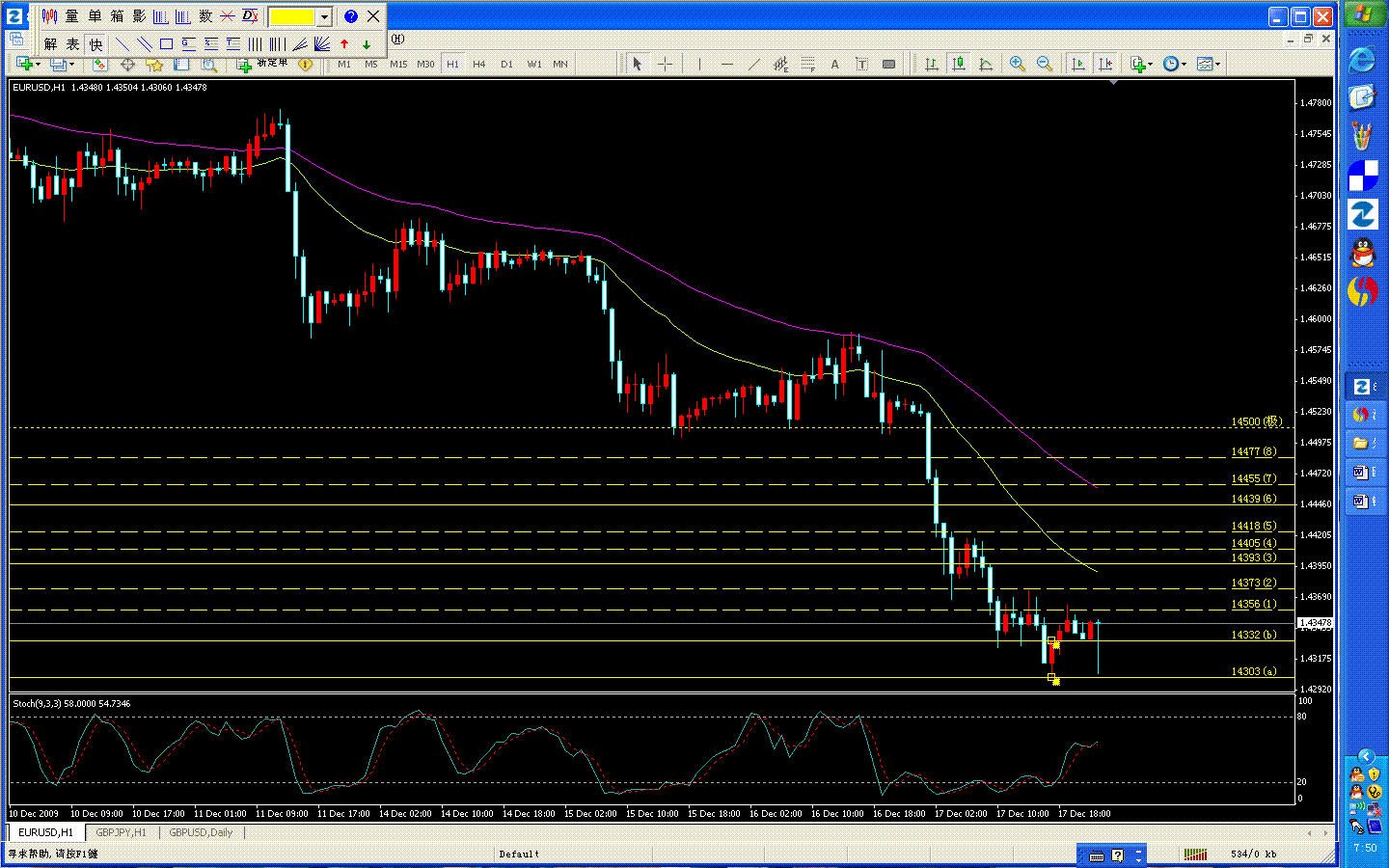Switch to H4 timeframe

pos(479,65)
